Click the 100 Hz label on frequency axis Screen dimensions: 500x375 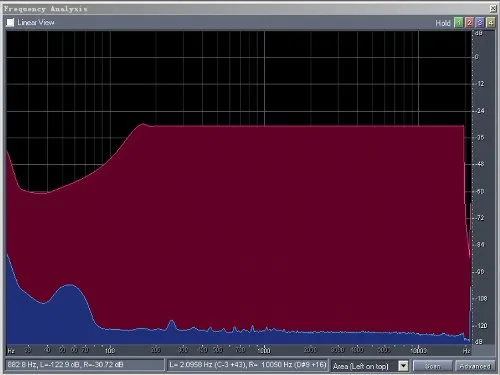110,351
